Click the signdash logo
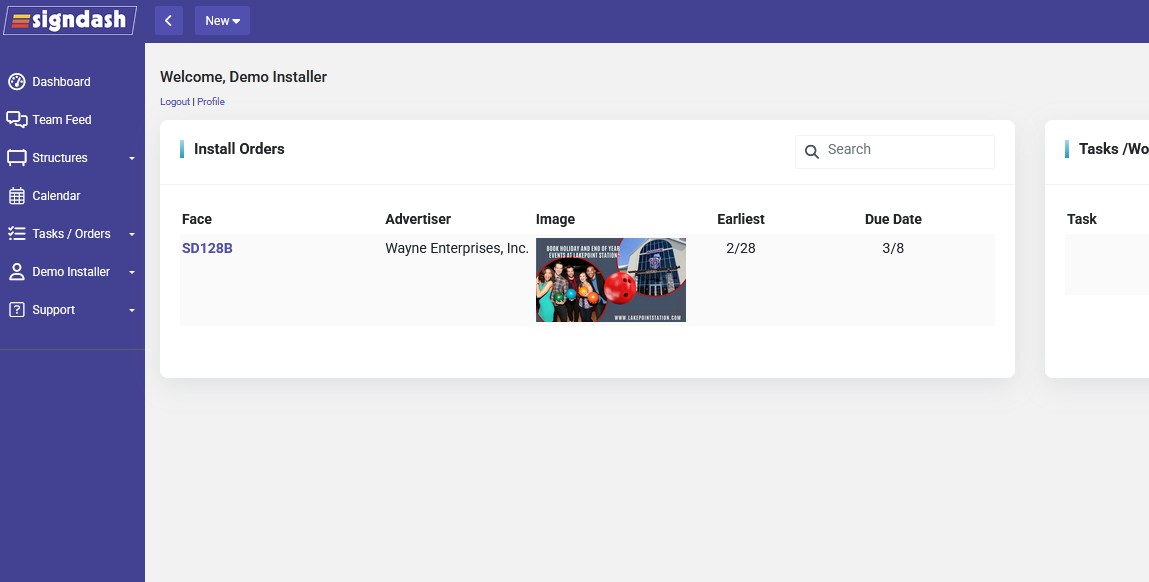The image size is (1149, 582). (70, 20)
